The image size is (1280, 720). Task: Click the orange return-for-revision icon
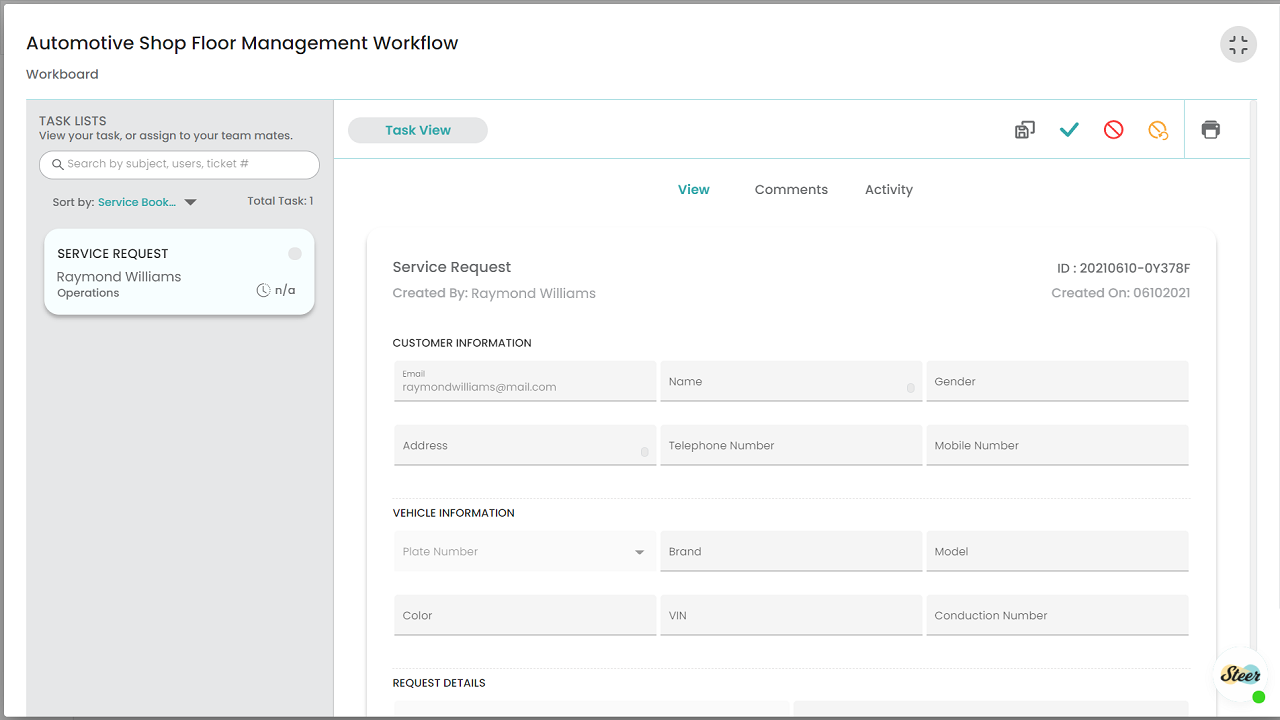[x=1158, y=130]
